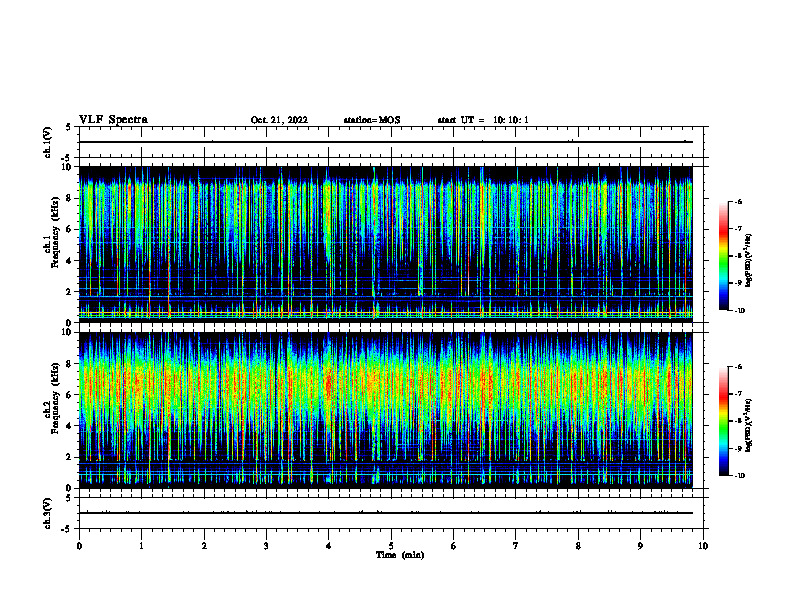Select the "Time (min)" axis title
This screenshot has height=612, width=792.
pyautogui.click(x=400, y=555)
